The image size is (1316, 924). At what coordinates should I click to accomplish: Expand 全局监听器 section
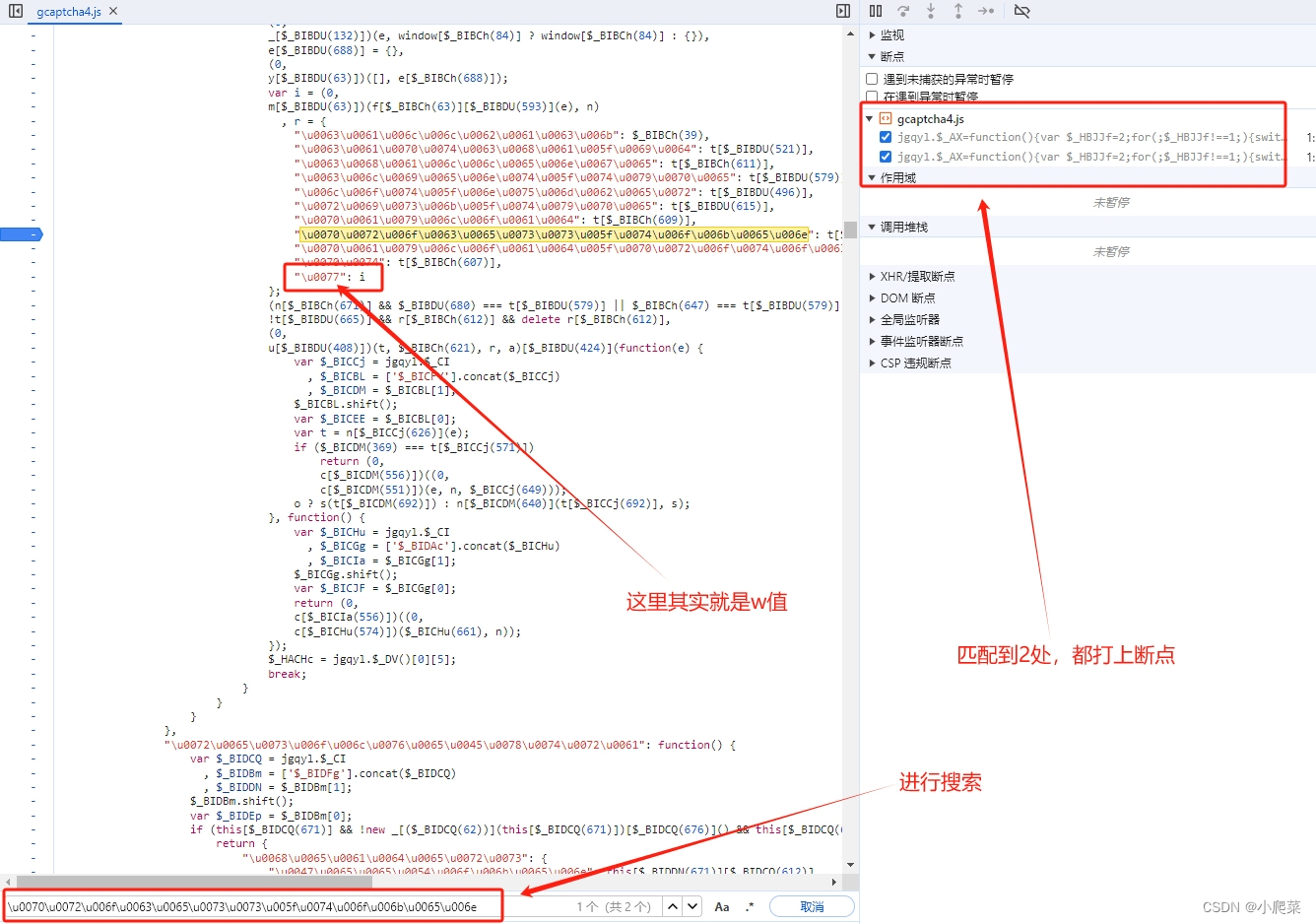pos(872,319)
